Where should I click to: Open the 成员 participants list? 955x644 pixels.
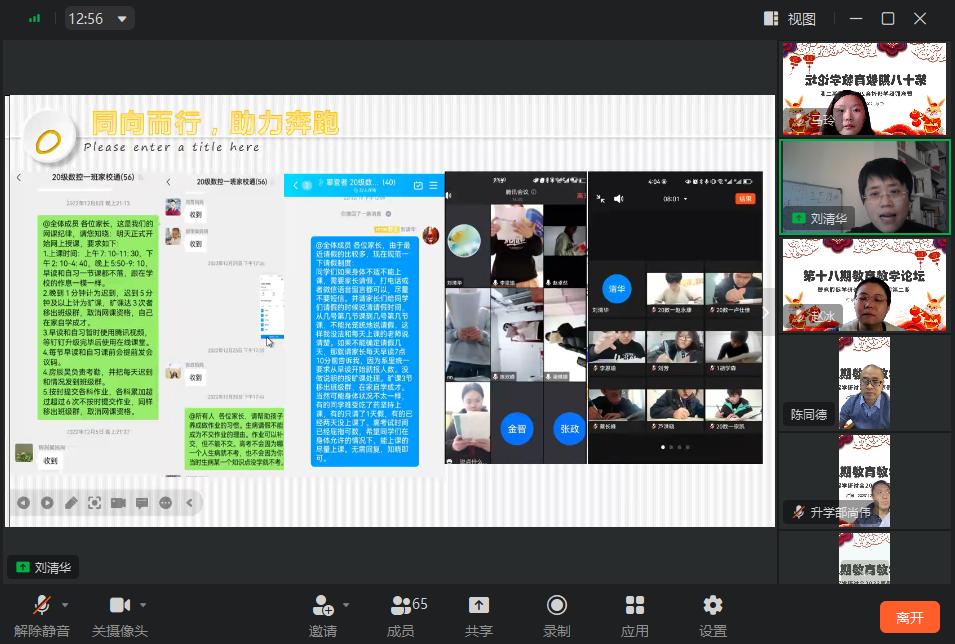pyautogui.click(x=407, y=616)
